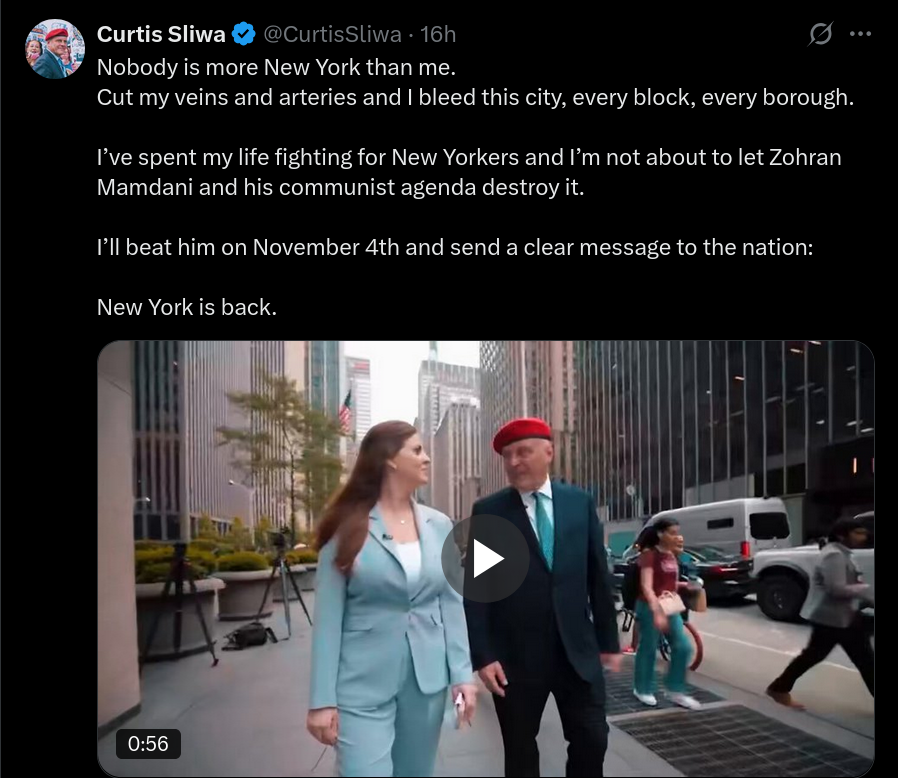Visit the @CurtisSliwa handle link
Screen dimensions: 898x778
[x=332, y=34]
